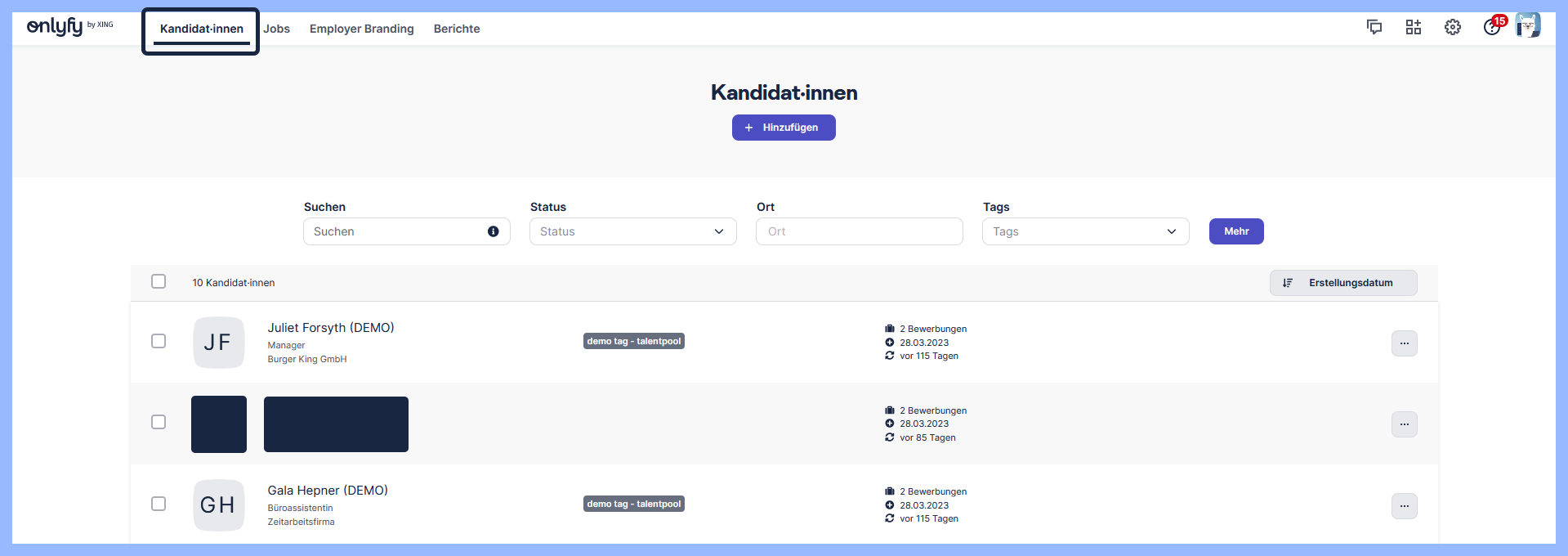Open the settings gear icon
This screenshot has height=556, width=1568.
tap(1453, 27)
